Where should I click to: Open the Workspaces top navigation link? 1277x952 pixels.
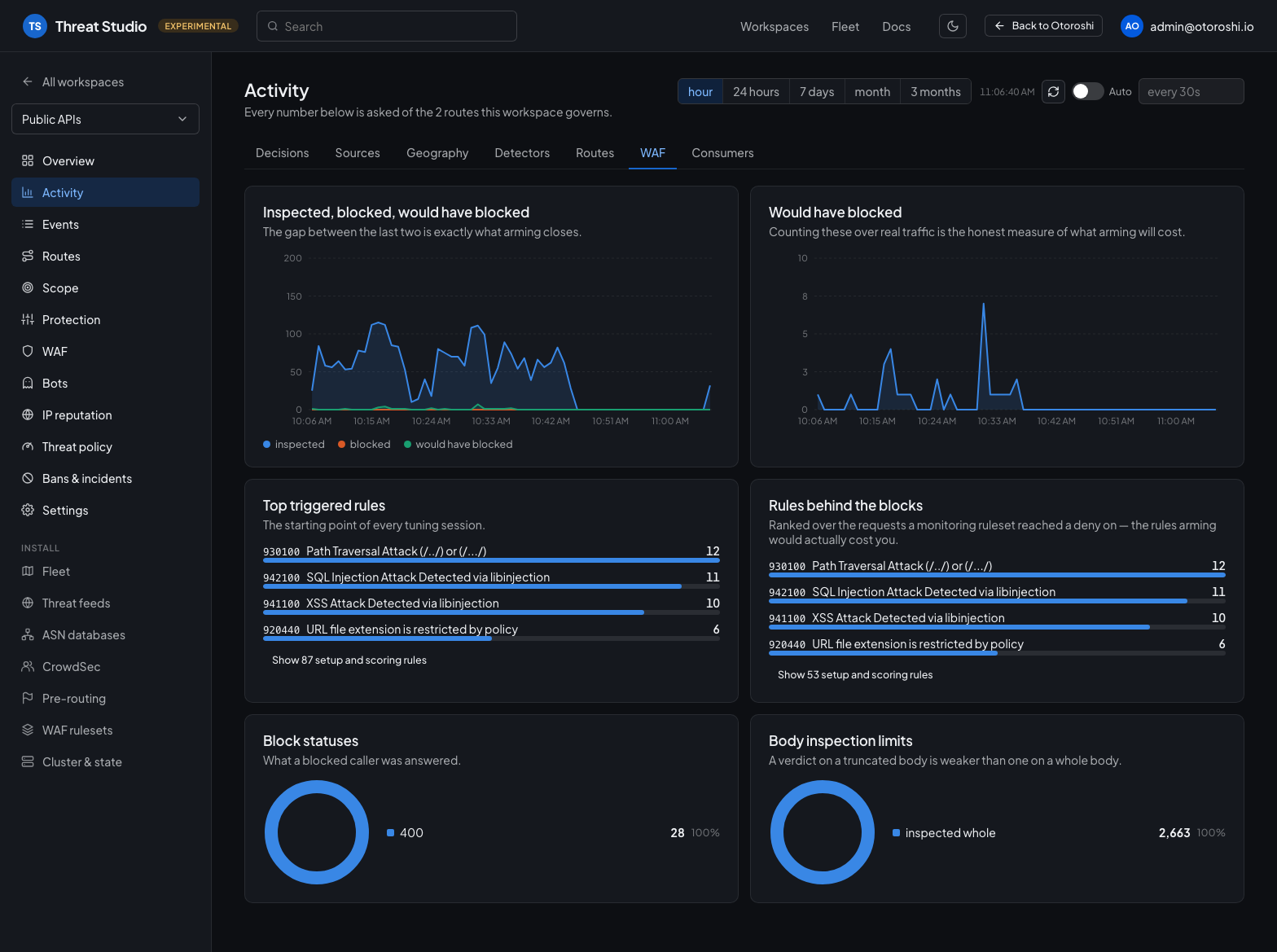click(775, 26)
